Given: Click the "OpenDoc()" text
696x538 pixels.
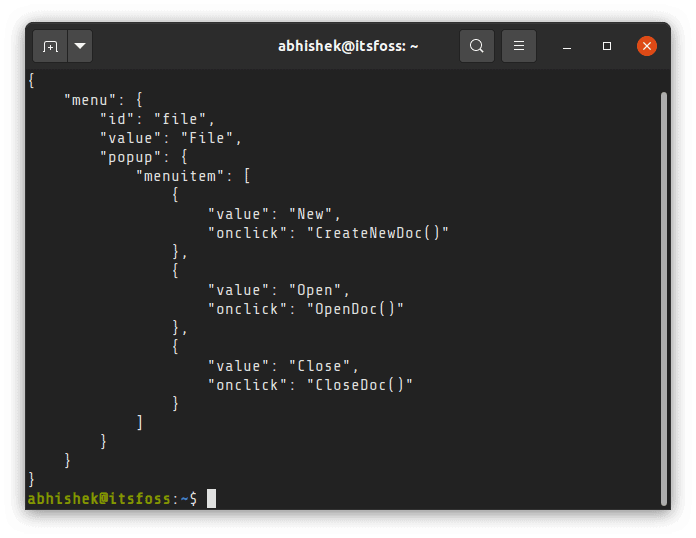Looking at the screenshot, I should click(x=355, y=309).
